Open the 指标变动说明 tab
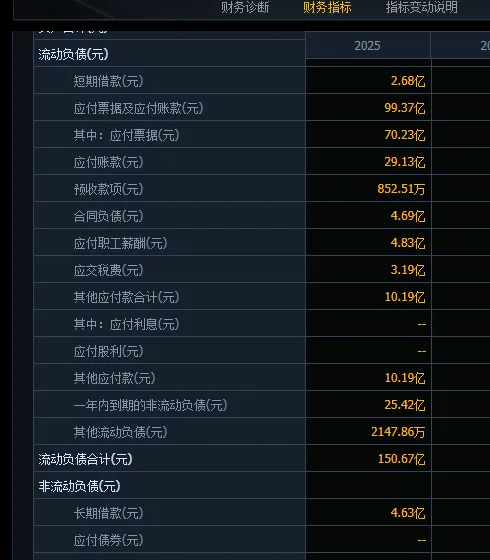The width and height of the screenshot is (490, 560). 421,7
